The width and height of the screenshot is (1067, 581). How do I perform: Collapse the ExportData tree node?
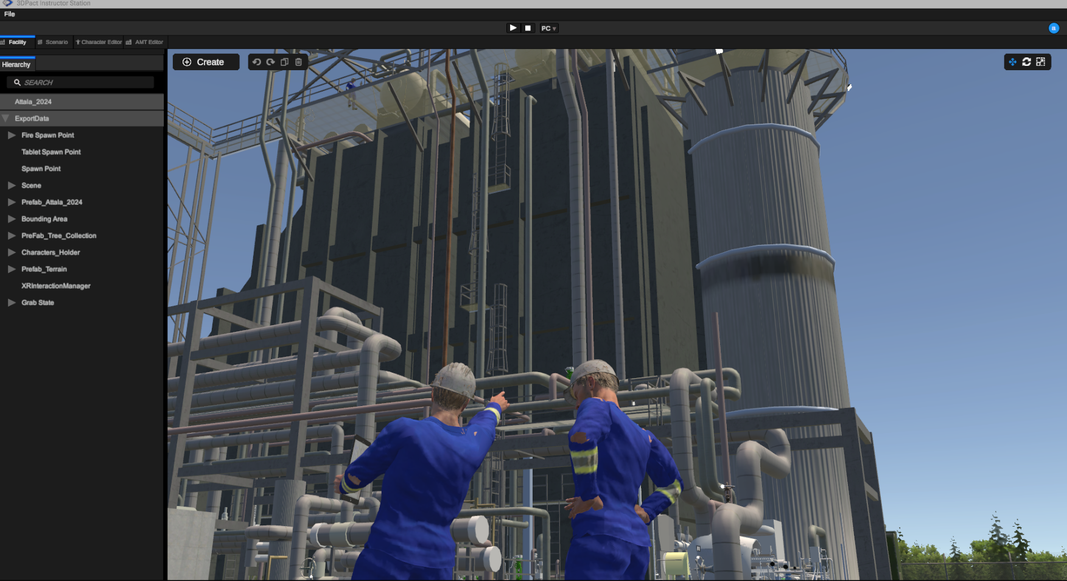pos(6,118)
